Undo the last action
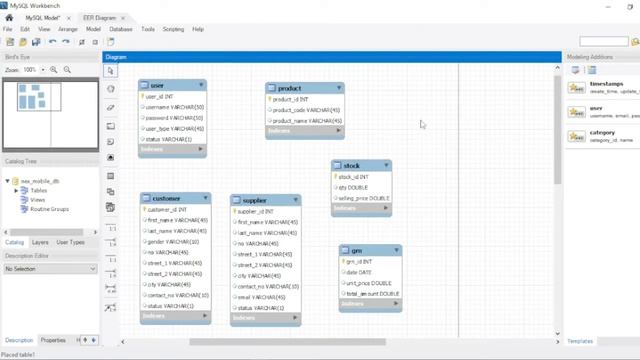 (x=52, y=42)
